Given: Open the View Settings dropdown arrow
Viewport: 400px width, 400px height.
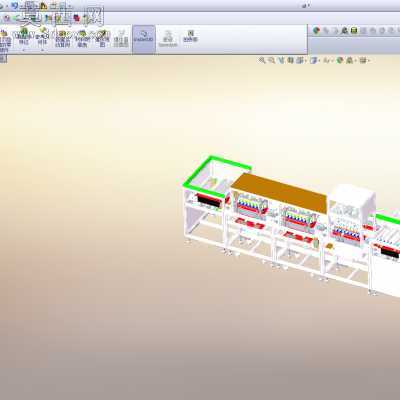Looking at the screenshot, I should 369,60.
